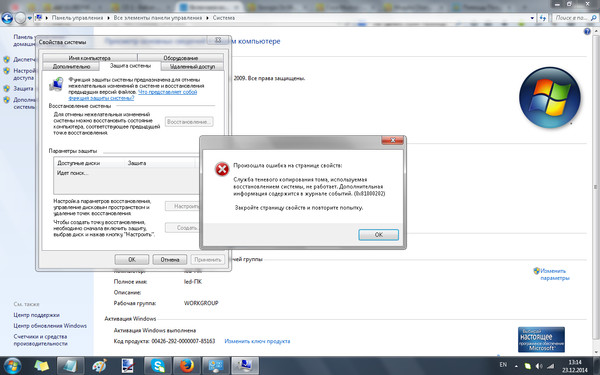Click the 'Создать' button
Image resolution: width=600 pixels, height=375 pixels.
click(183, 228)
